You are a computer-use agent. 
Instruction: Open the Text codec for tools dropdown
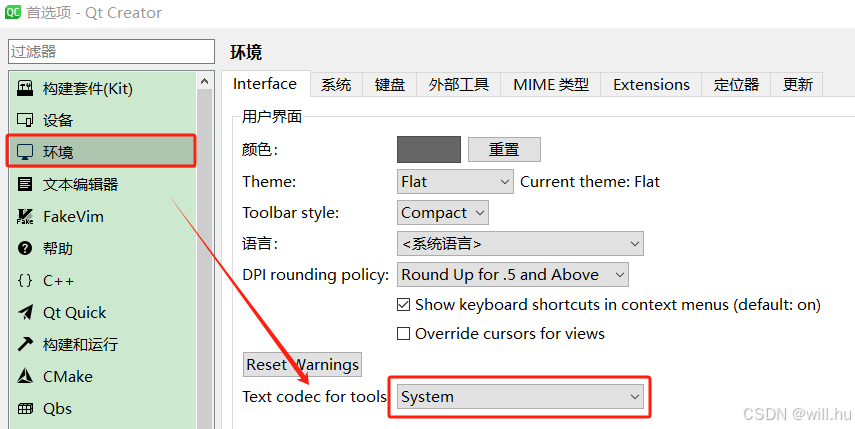click(x=520, y=397)
